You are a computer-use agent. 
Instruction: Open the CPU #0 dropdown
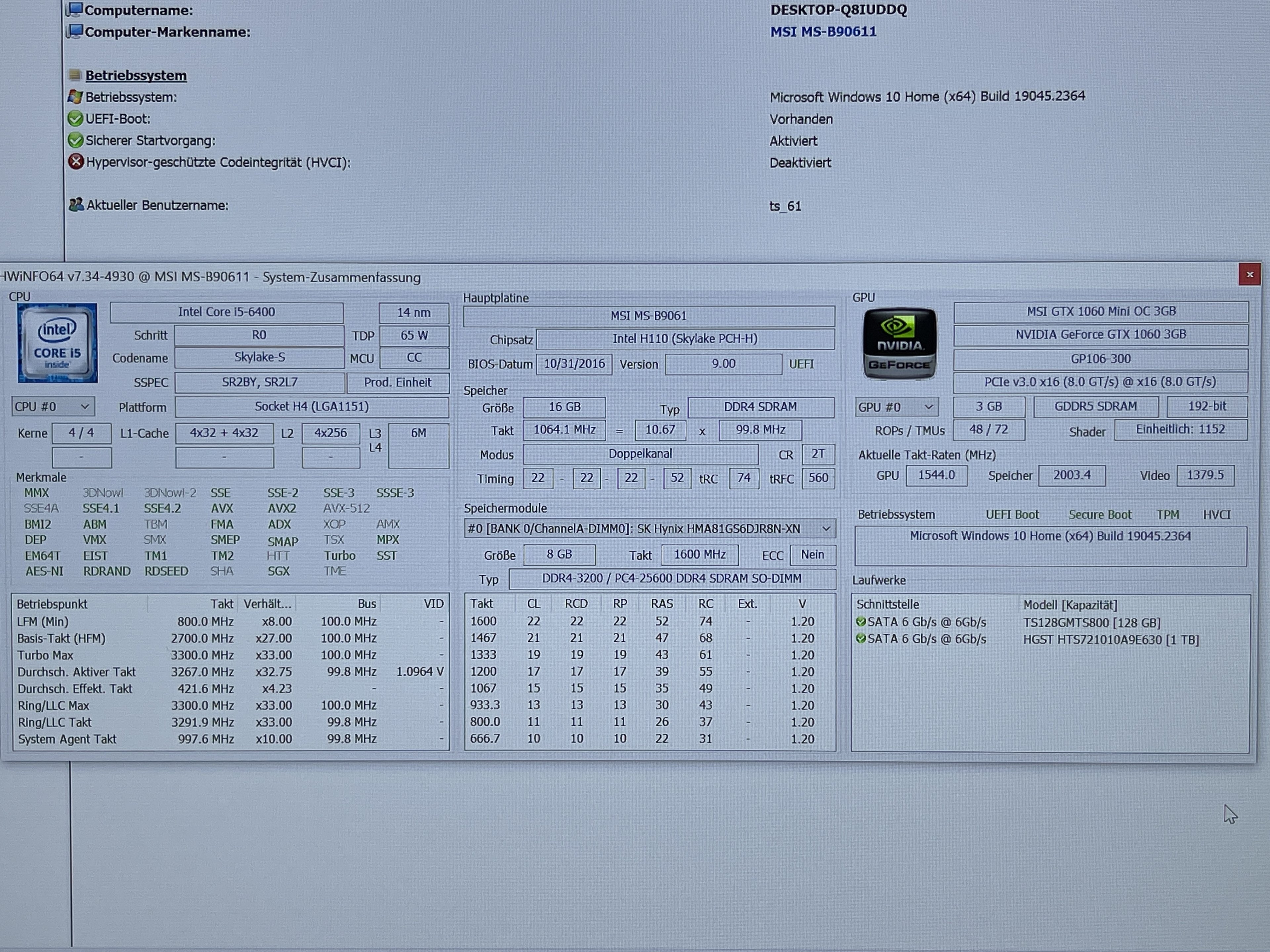[x=53, y=407]
